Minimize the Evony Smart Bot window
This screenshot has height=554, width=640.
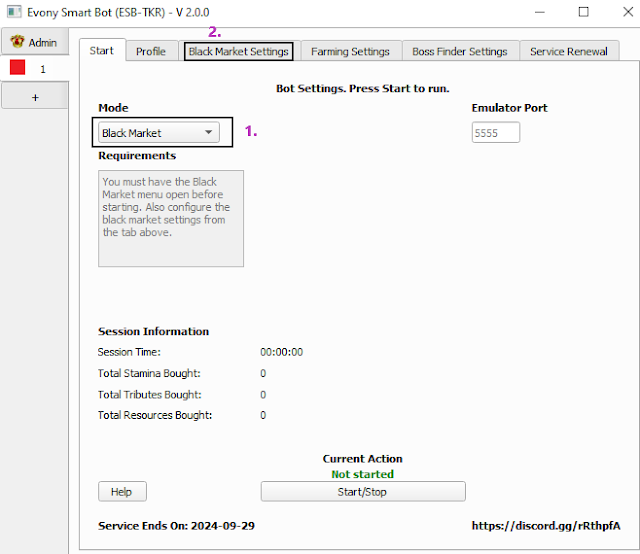pos(540,12)
